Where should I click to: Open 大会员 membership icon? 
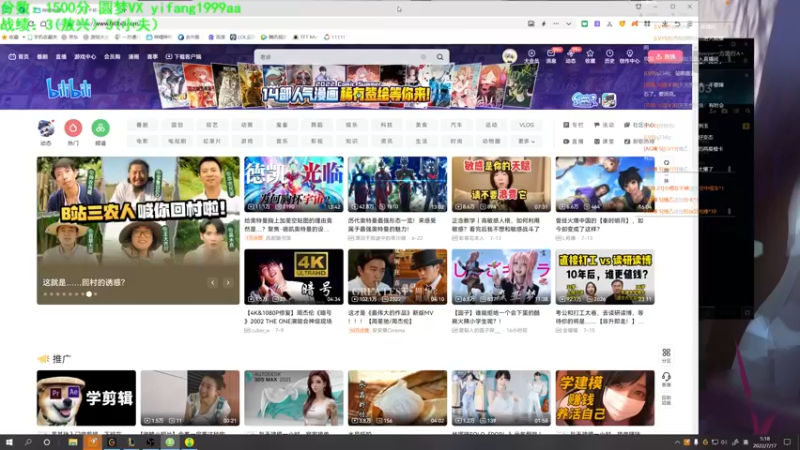coord(531,56)
